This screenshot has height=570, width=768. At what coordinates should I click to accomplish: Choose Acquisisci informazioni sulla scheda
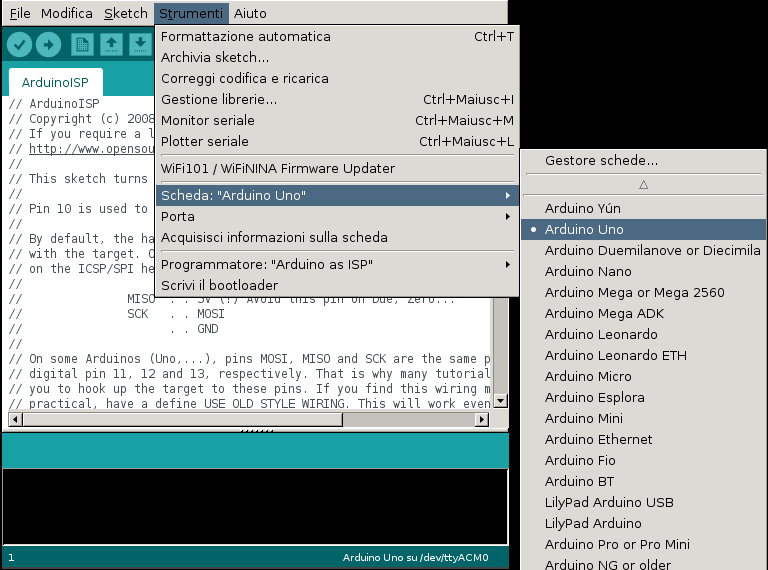click(337, 238)
